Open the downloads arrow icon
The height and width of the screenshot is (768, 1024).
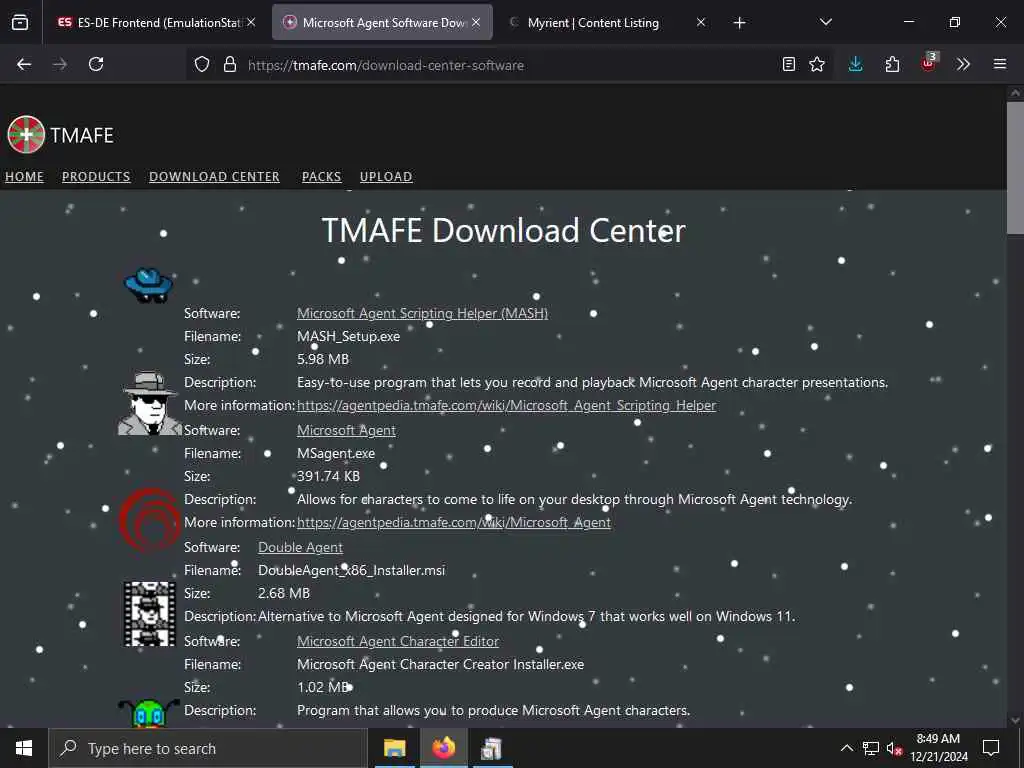click(x=856, y=64)
